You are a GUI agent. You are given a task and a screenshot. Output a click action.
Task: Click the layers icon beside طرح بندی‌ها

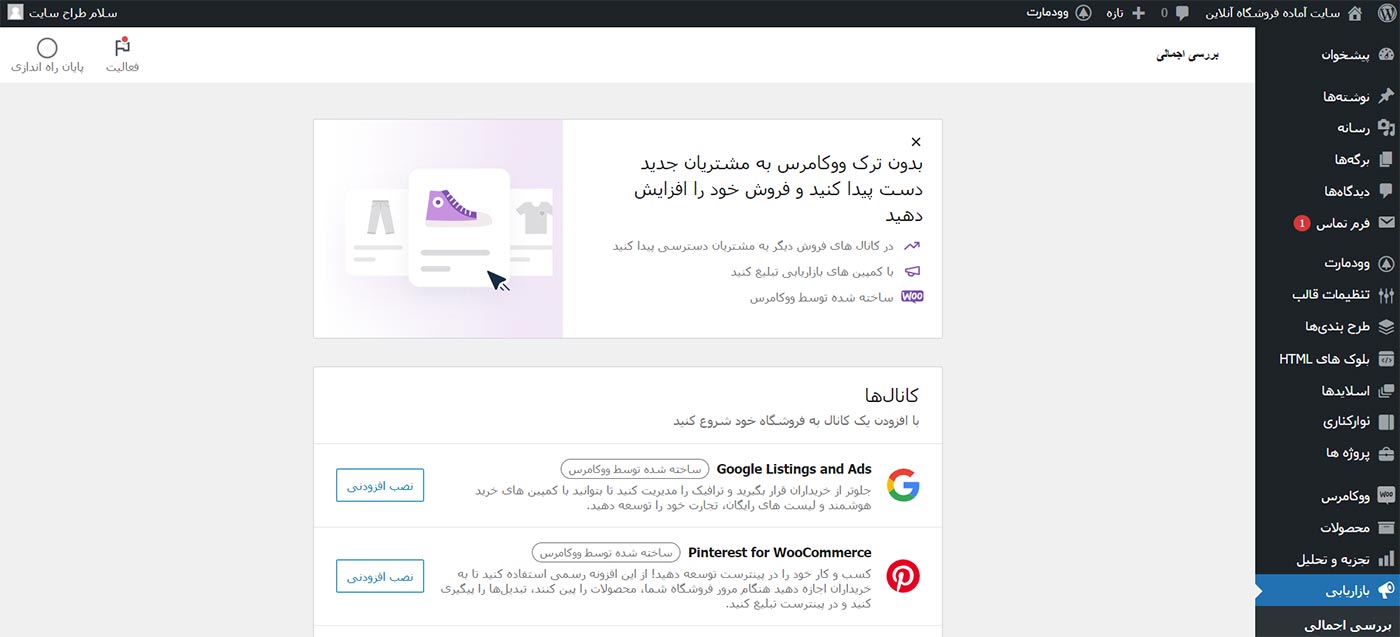(1386, 327)
